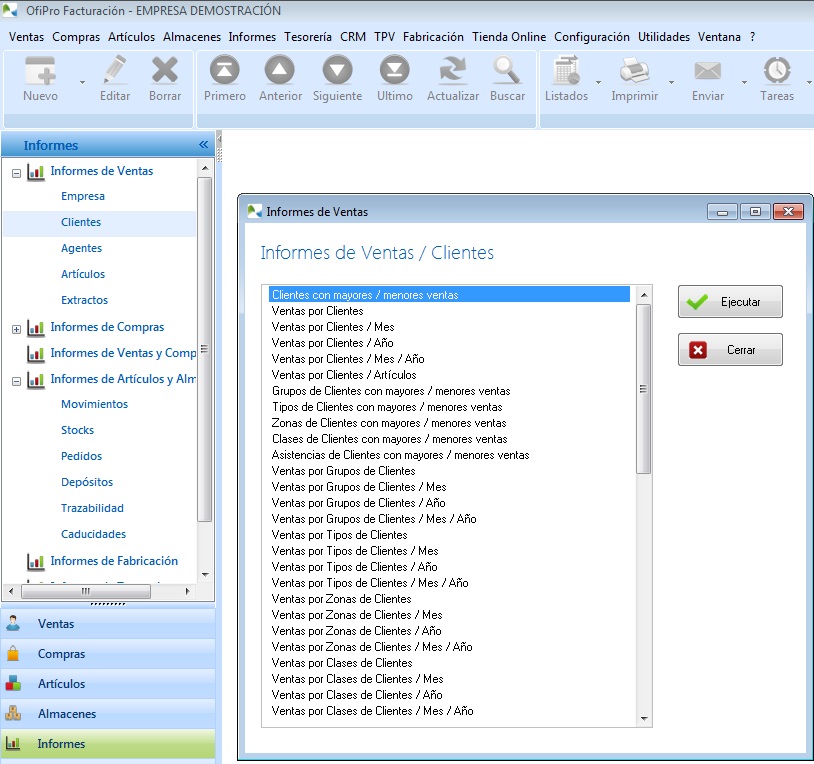Expand the Informes de Compras tree node

(17, 328)
